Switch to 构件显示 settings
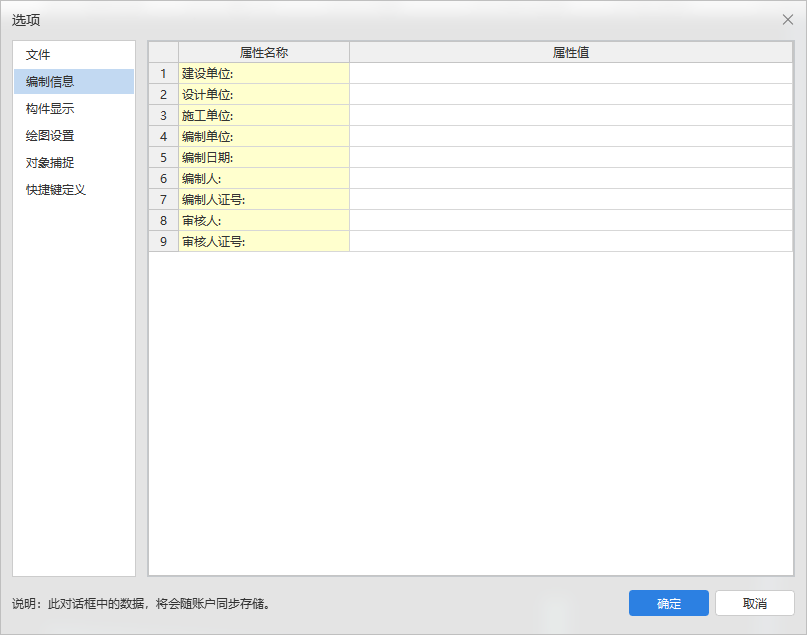 50,109
